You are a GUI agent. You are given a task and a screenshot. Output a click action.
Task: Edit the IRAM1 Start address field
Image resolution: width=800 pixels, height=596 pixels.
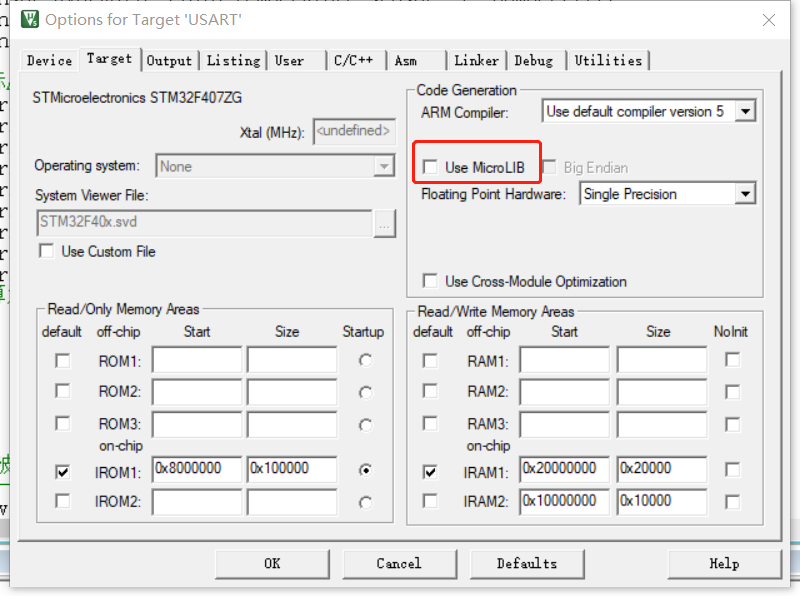(564, 468)
